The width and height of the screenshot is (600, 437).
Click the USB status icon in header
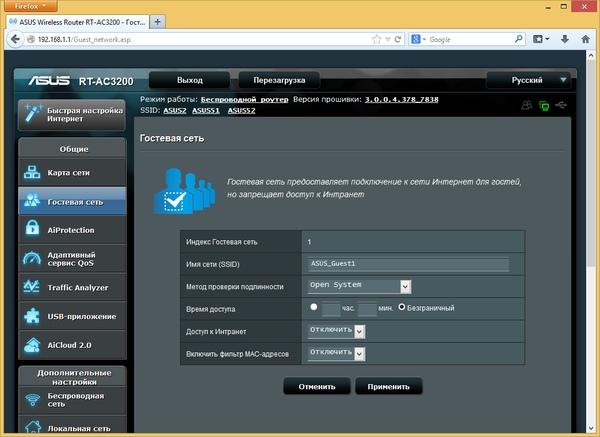(x=561, y=104)
